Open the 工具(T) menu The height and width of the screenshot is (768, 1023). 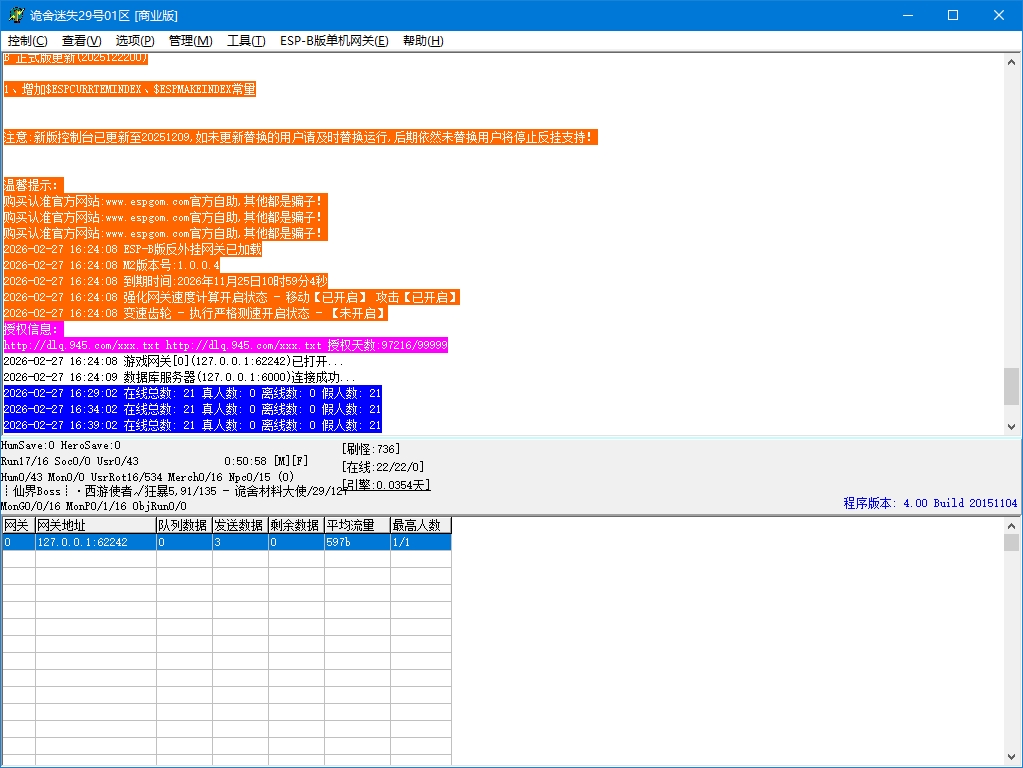[x=246, y=41]
